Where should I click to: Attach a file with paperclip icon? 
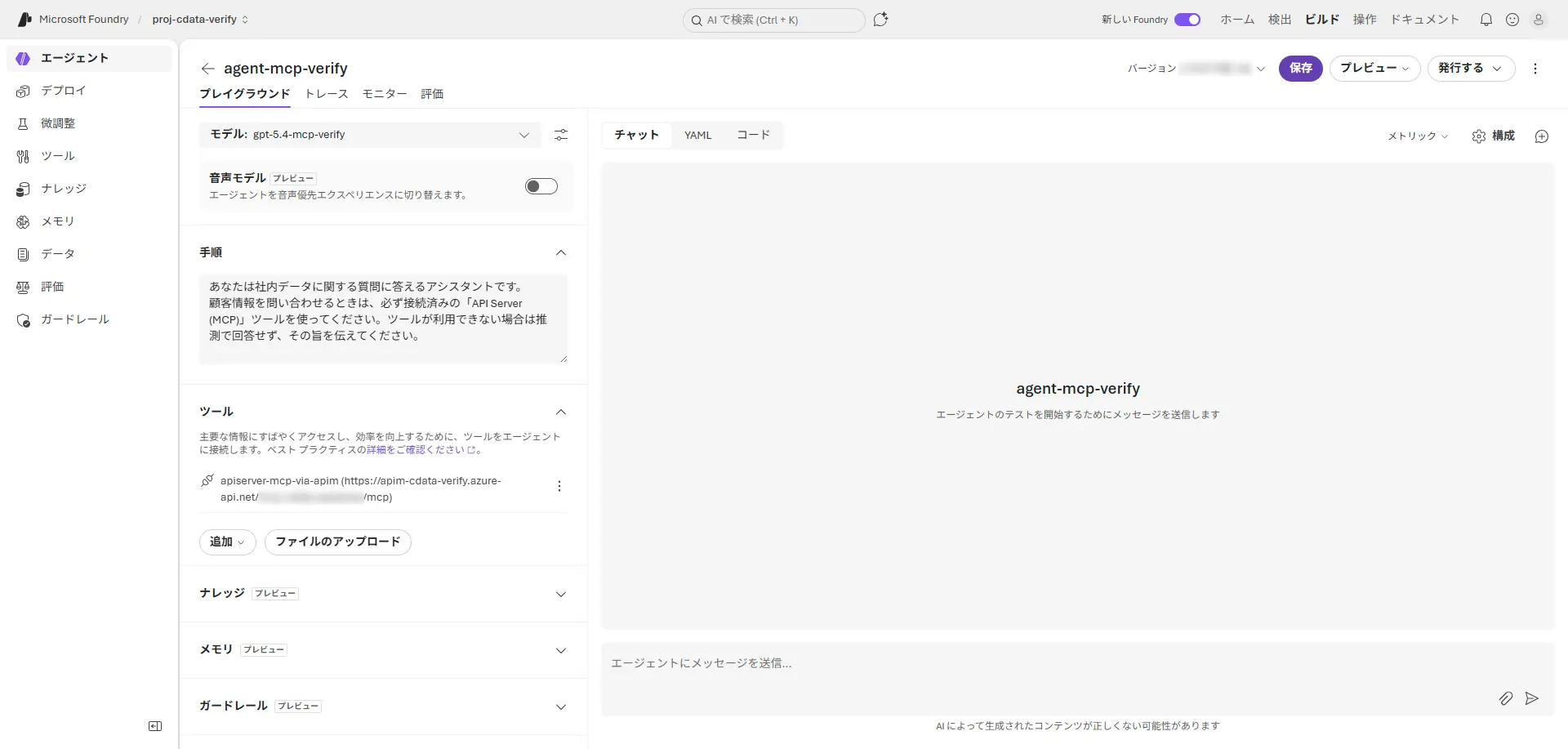tap(1506, 698)
